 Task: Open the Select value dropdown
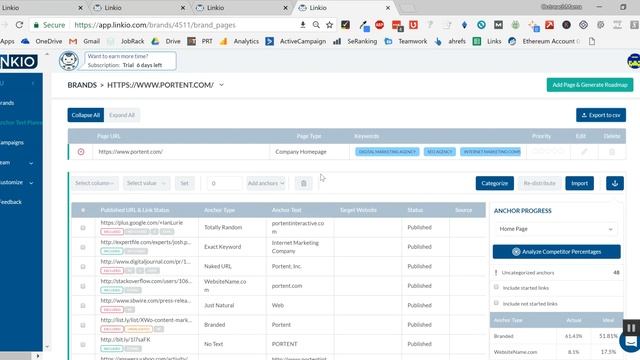click(x=146, y=183)
